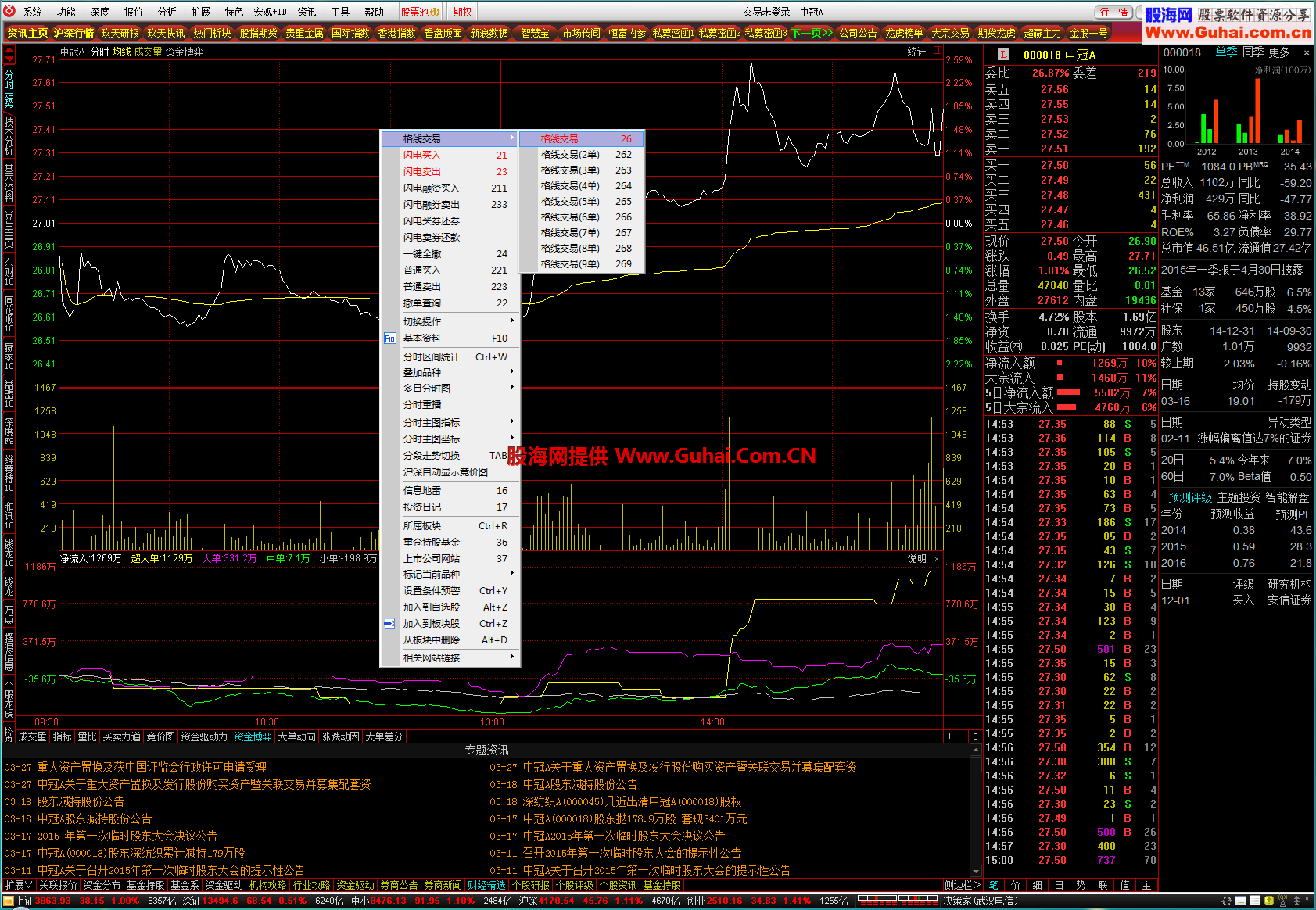Click the red square icon beside 统计

937,52
